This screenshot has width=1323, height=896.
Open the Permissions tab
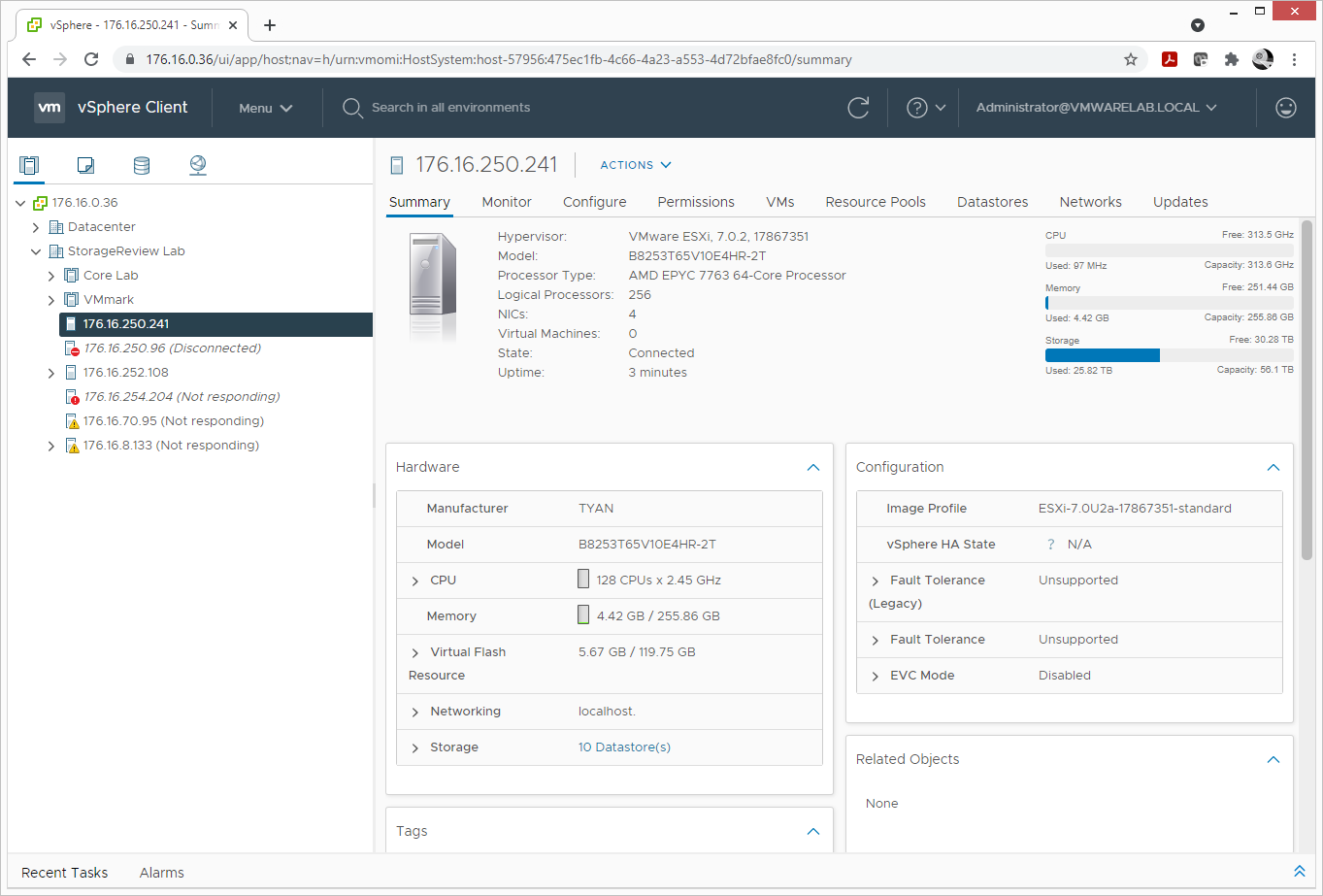pos(696,202)
